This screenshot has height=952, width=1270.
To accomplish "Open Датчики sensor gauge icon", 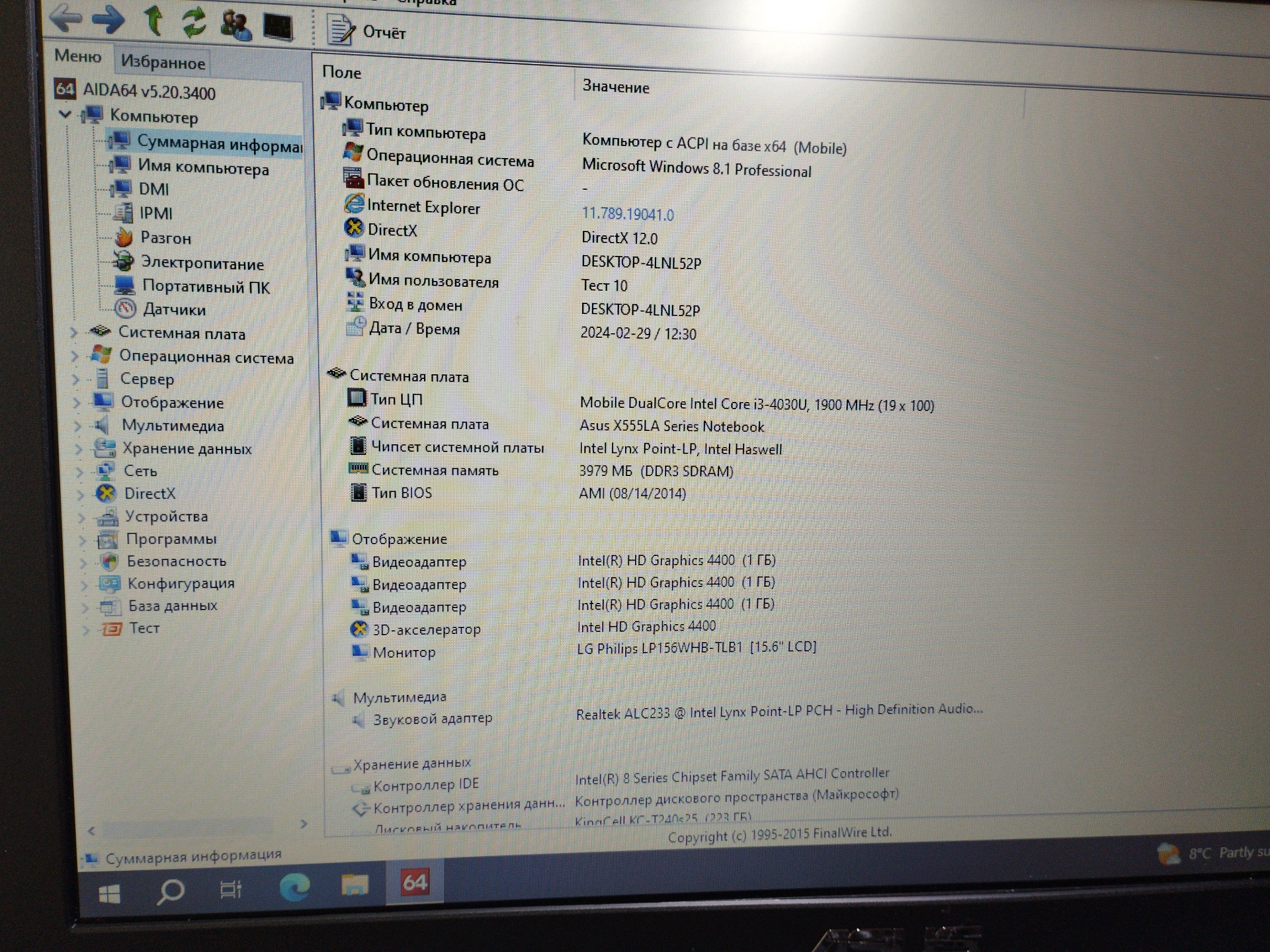I will (x=125, y=308).
